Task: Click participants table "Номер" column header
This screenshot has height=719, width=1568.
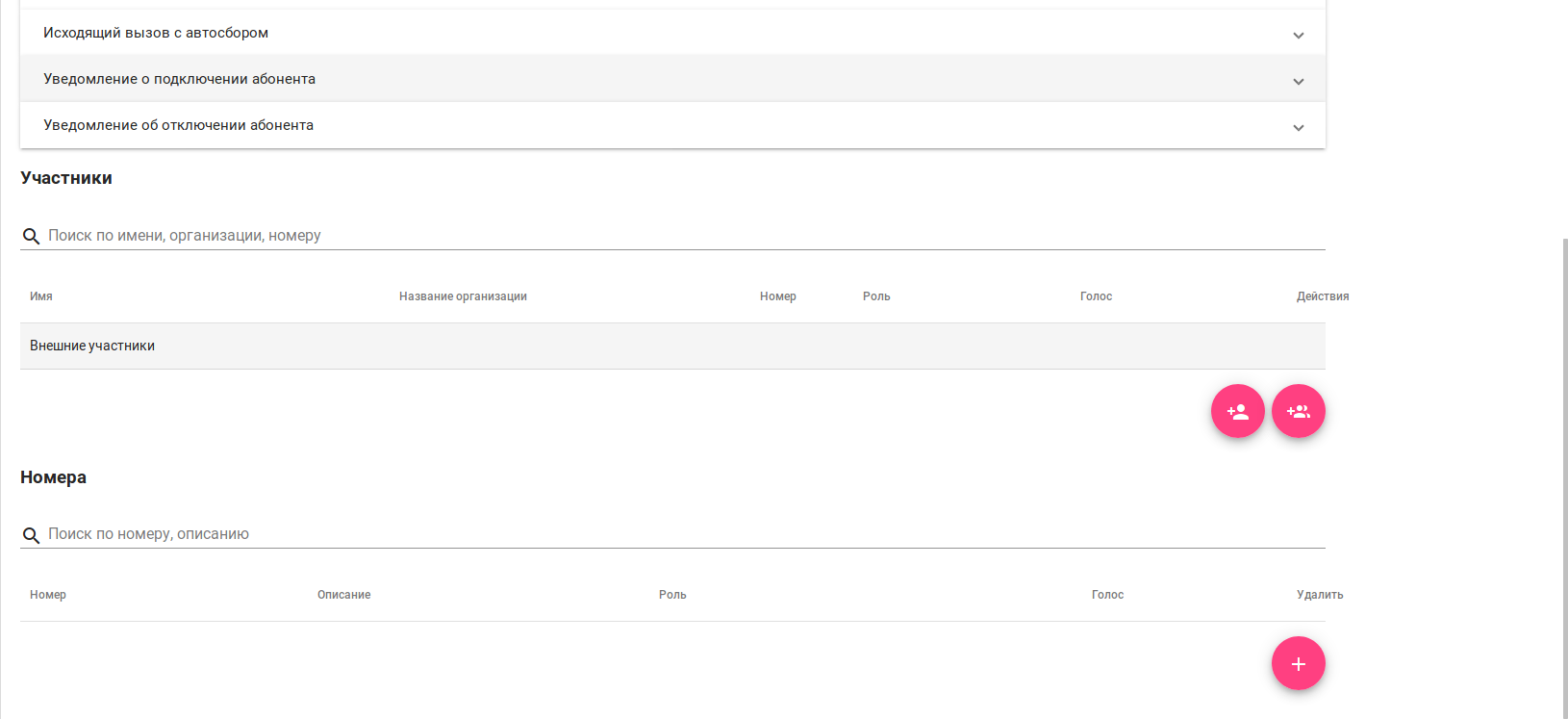Action: [x=777, y=296]
